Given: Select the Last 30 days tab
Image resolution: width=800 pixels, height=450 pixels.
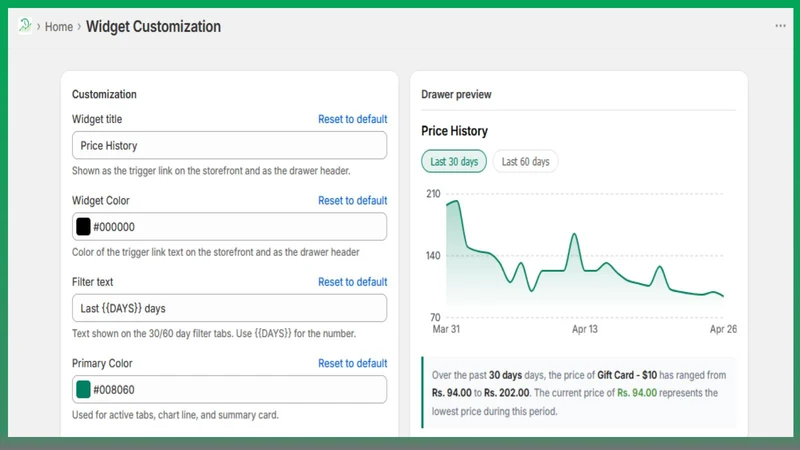Looking at the screenshot, I should coord(454,162).
